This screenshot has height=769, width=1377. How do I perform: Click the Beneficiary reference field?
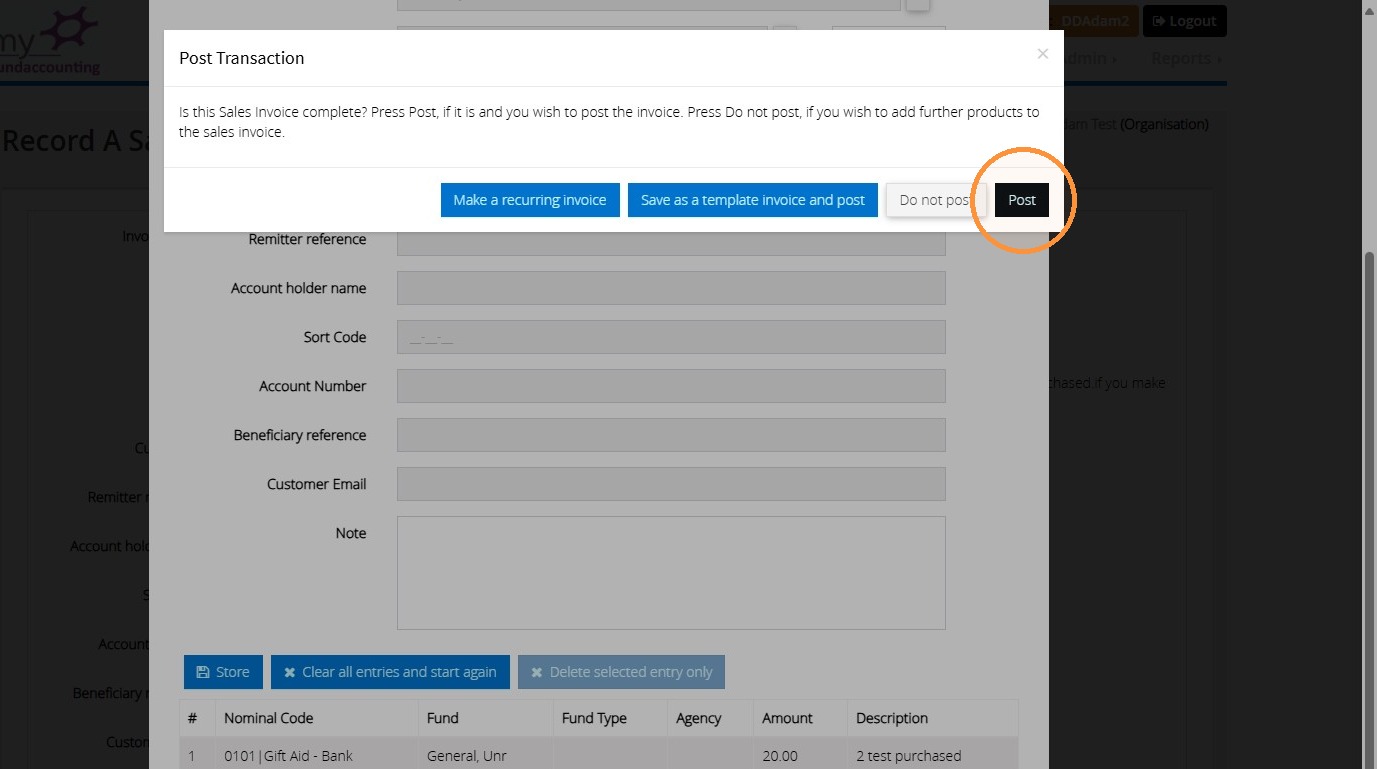pyautogui.click(x=671, y=435)
